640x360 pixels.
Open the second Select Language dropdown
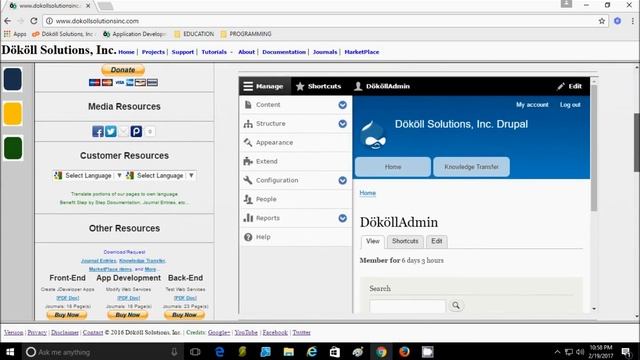tap(160, 176)
